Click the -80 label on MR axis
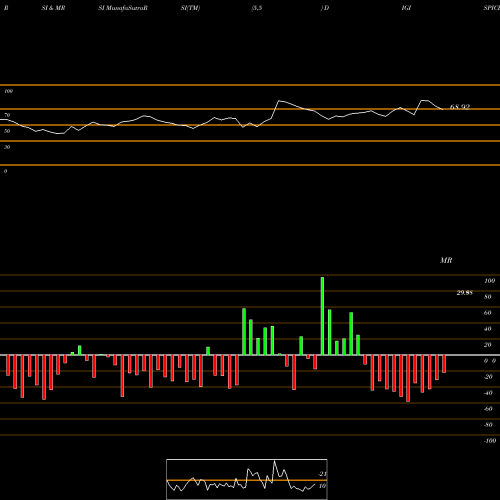Viewport: 500px width, 500px height. (488, 425)
